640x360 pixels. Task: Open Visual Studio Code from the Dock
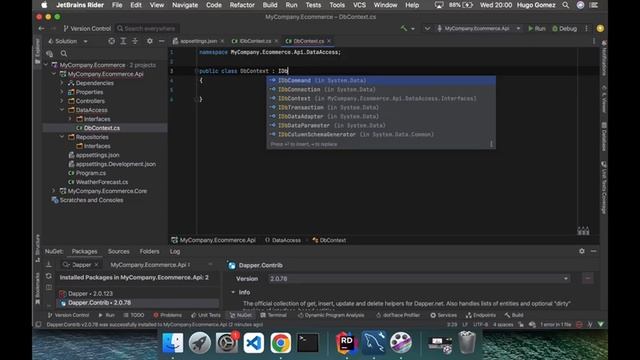253,342
